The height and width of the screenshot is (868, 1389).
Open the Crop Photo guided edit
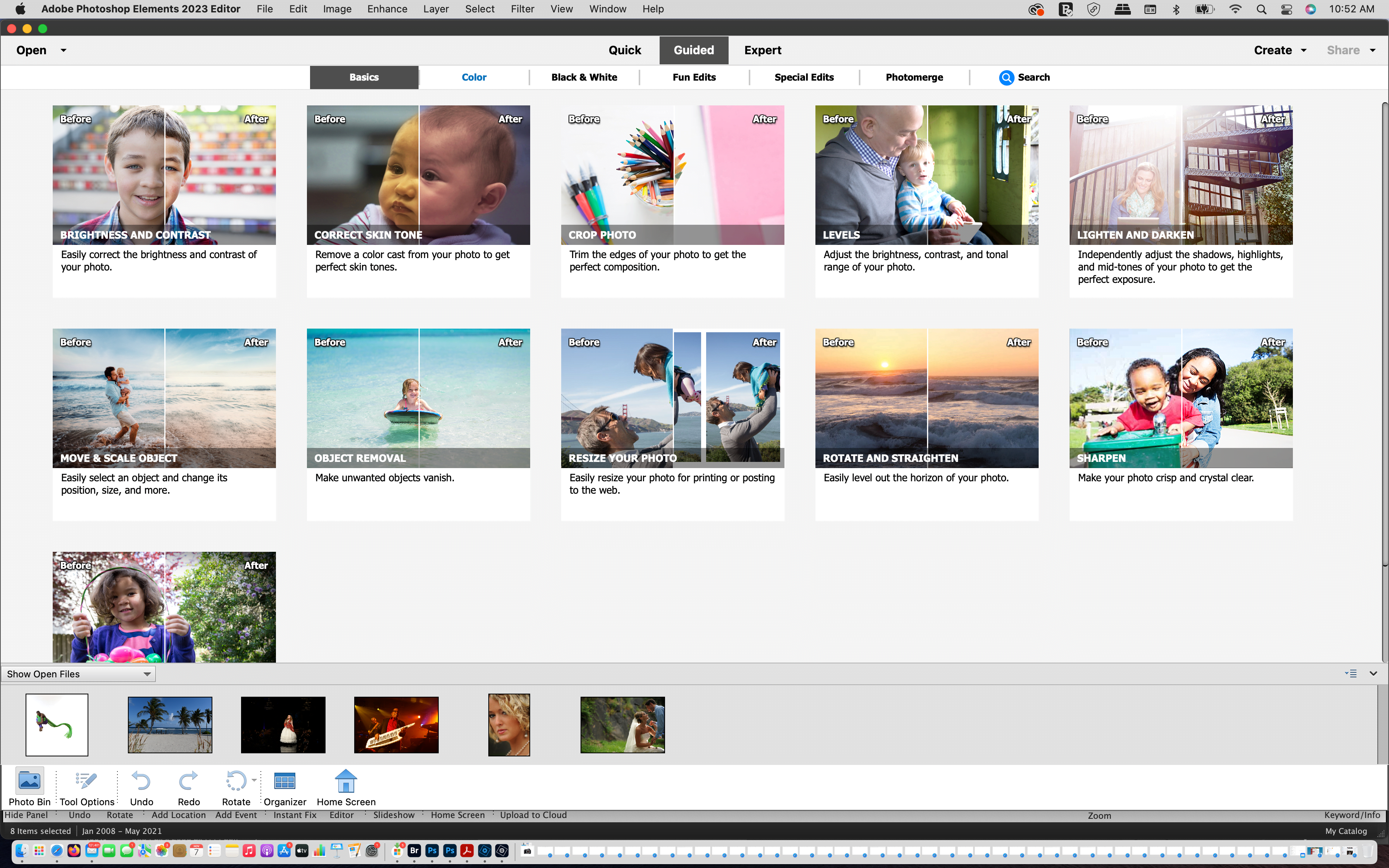tap(672, 175)
